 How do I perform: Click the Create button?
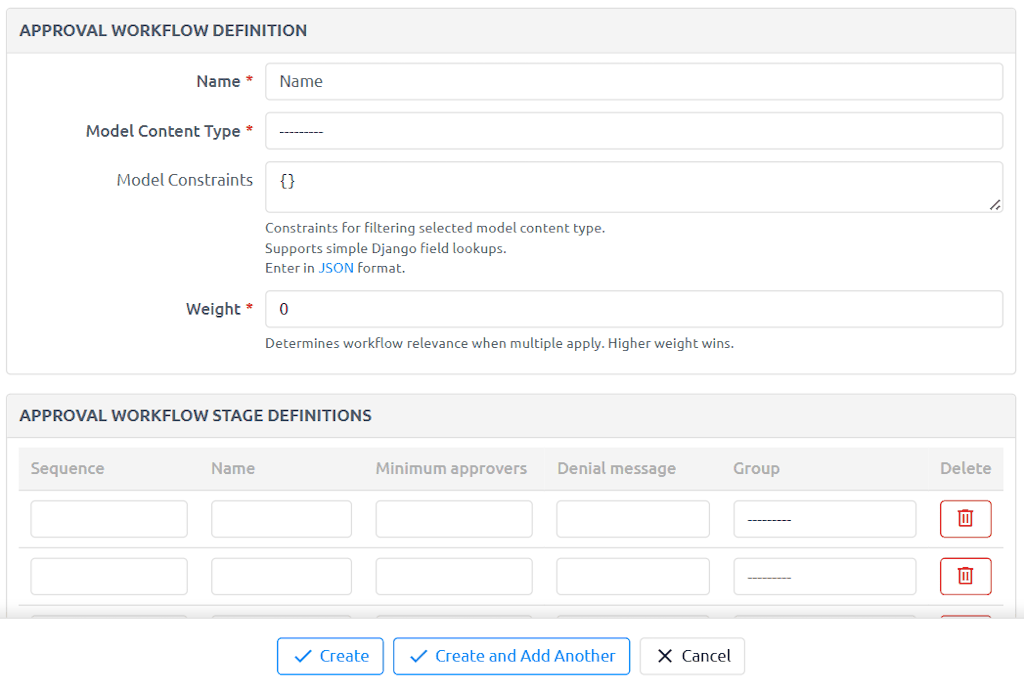(x=330, y=656)
